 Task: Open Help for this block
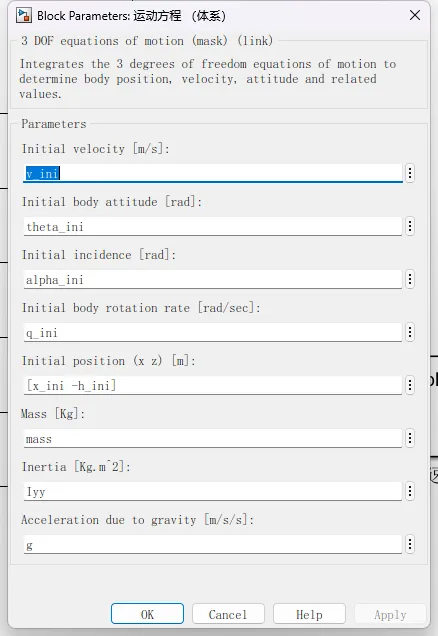[309, 614]
